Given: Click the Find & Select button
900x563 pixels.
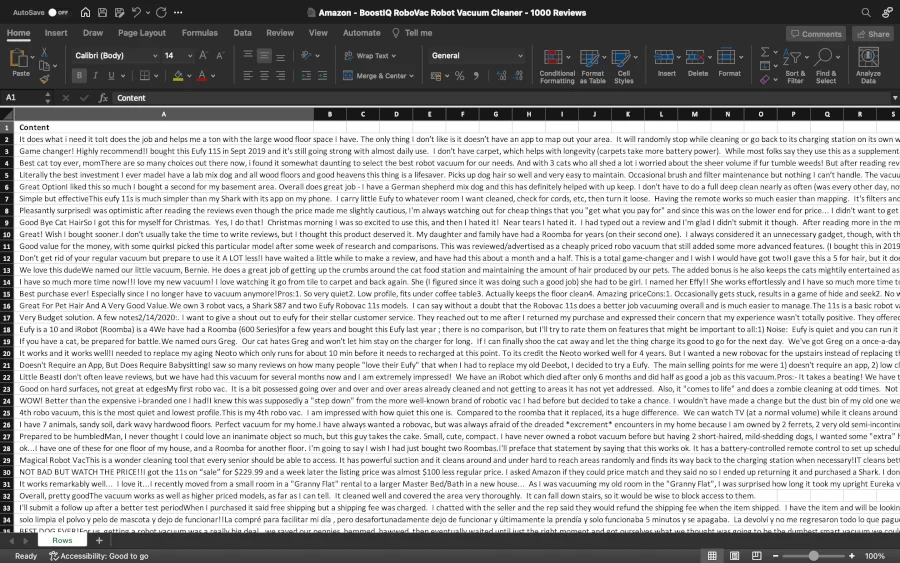Looking at the screenshot, I should click(x=826, y=66).
